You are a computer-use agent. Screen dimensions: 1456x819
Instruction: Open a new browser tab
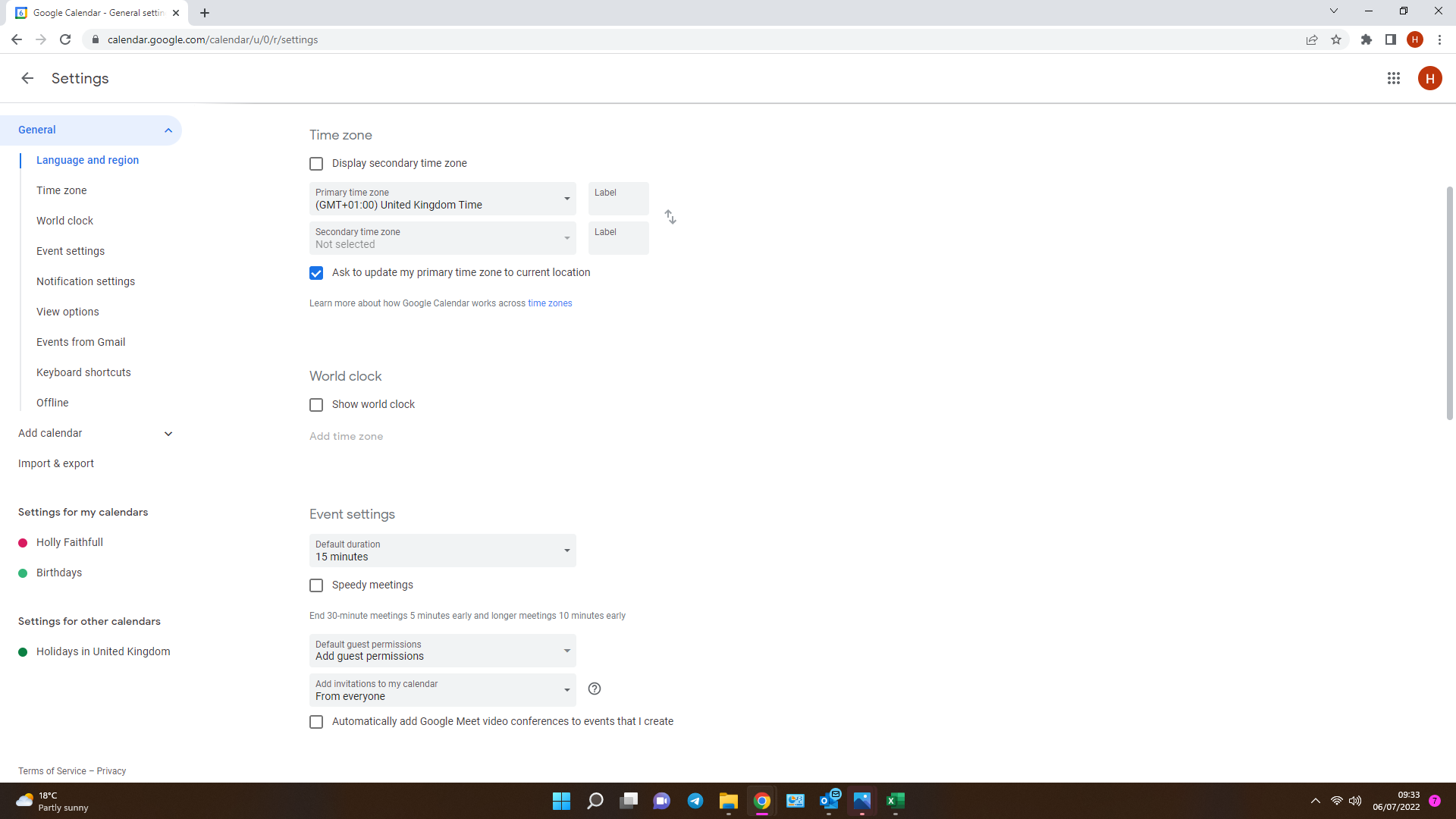point(205,13)
